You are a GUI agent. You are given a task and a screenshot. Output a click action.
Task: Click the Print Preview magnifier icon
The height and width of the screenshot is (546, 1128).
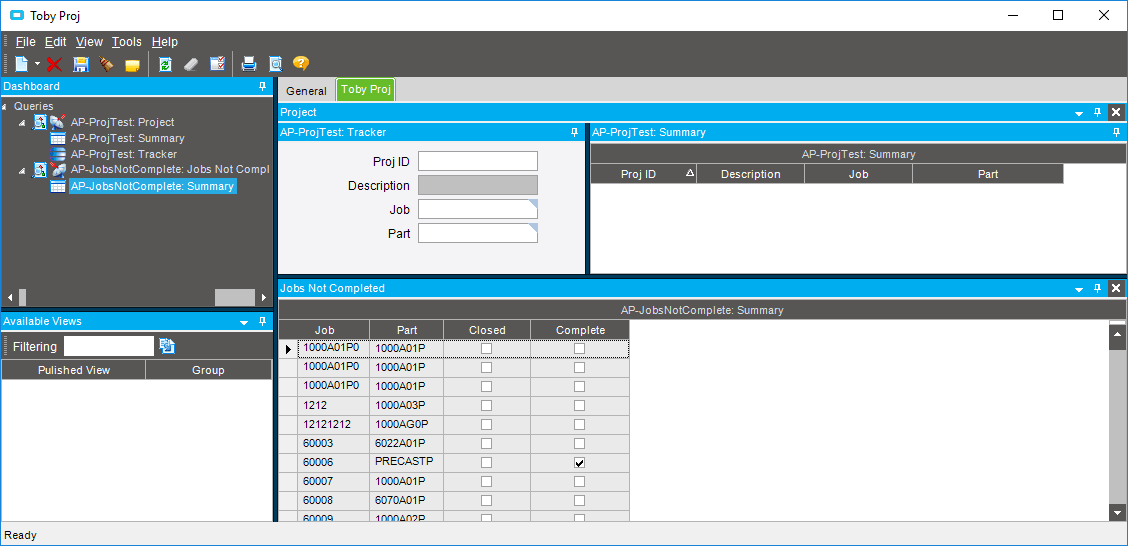[275, 65]
